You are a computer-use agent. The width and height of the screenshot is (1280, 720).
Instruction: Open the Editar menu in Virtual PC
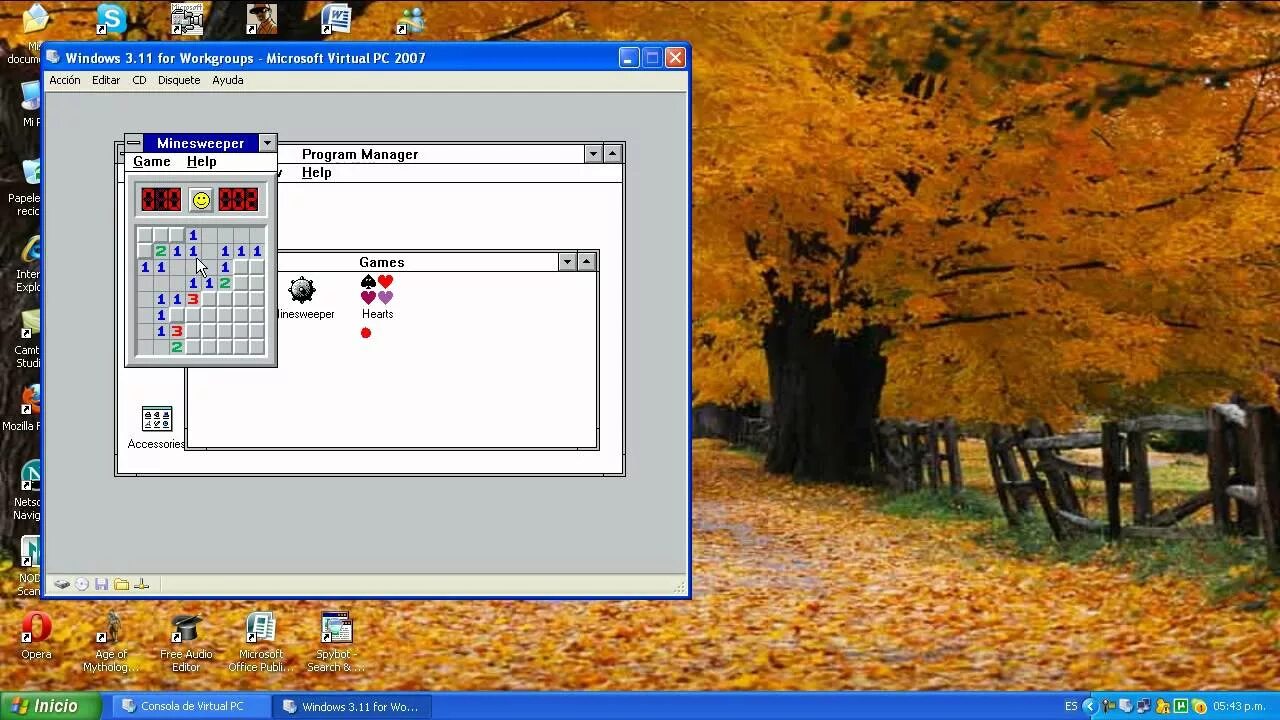click(x=106, y=80)
